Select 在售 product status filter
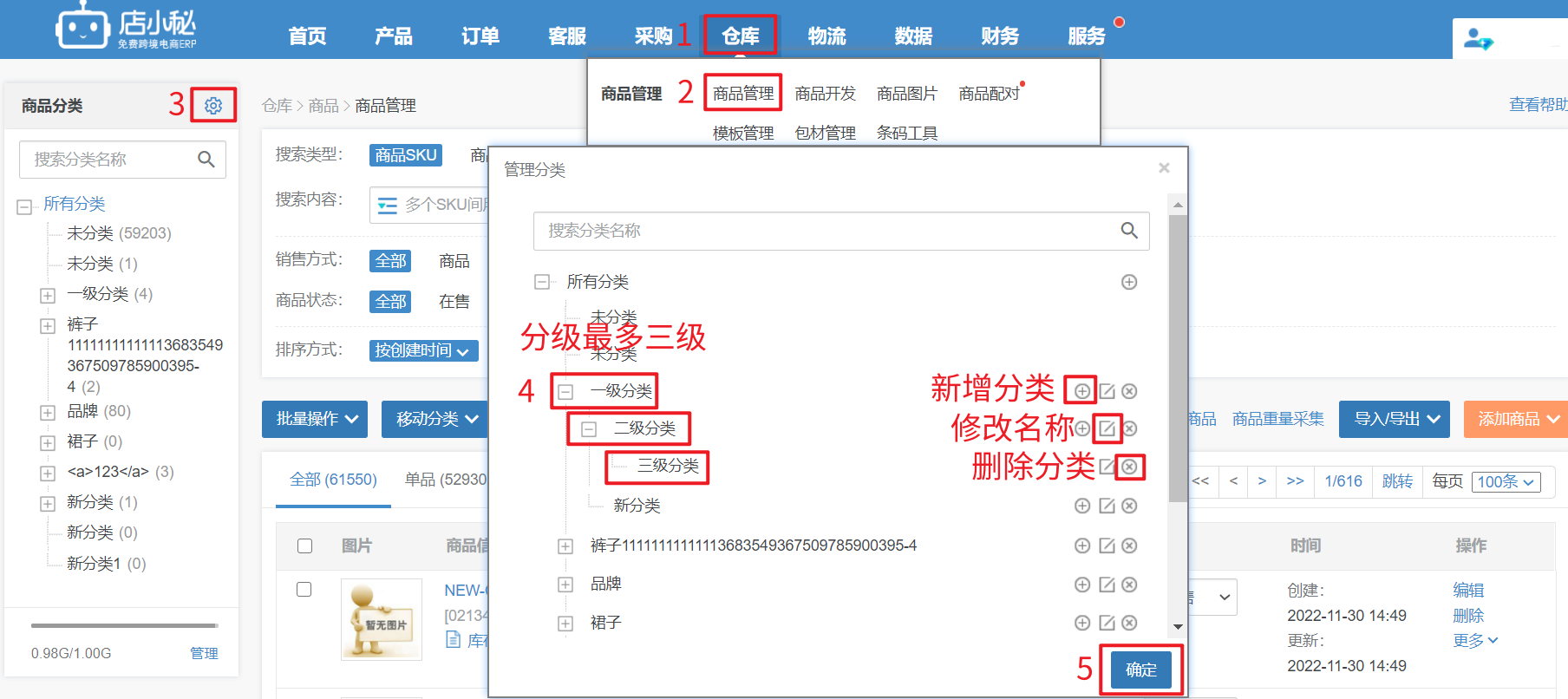Viewport: 1568px width, 699px height. (454, 302)
